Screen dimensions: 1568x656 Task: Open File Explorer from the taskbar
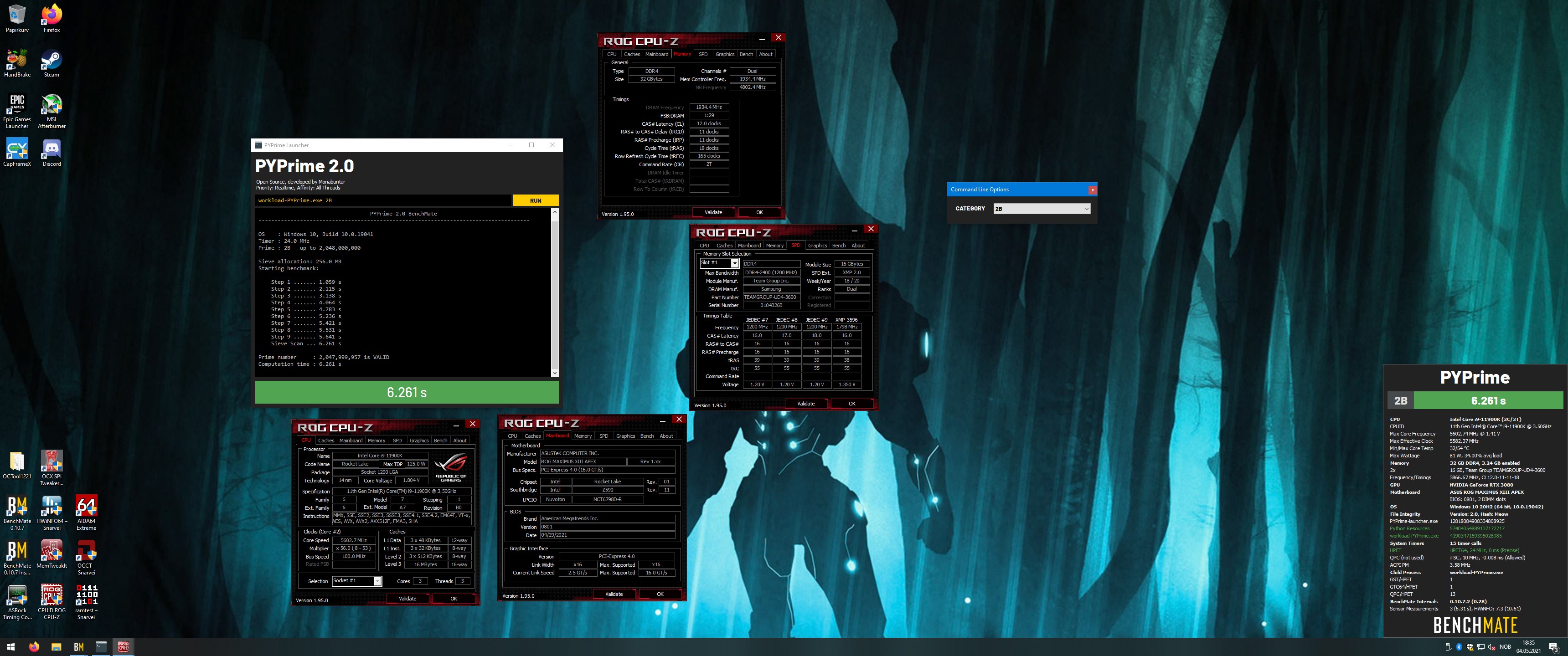point(56,647)
